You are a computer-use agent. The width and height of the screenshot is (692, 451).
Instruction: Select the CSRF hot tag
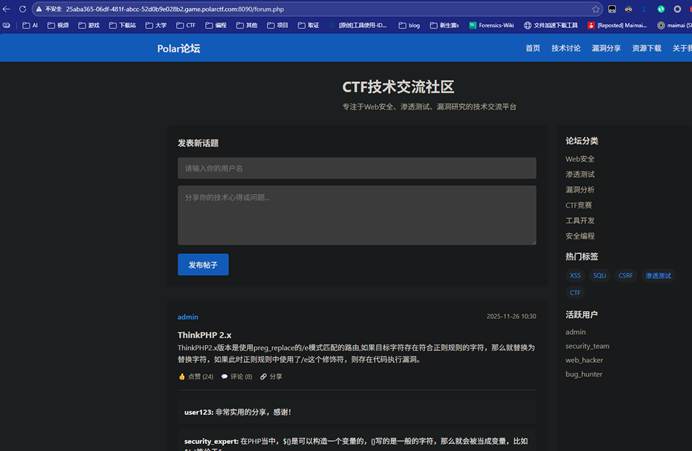pos(625,275)
